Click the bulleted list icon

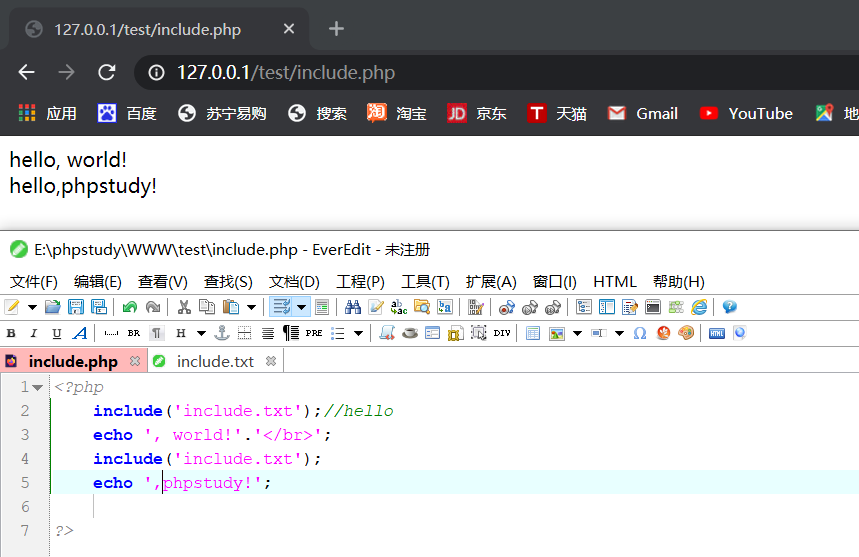click(337, 333)
